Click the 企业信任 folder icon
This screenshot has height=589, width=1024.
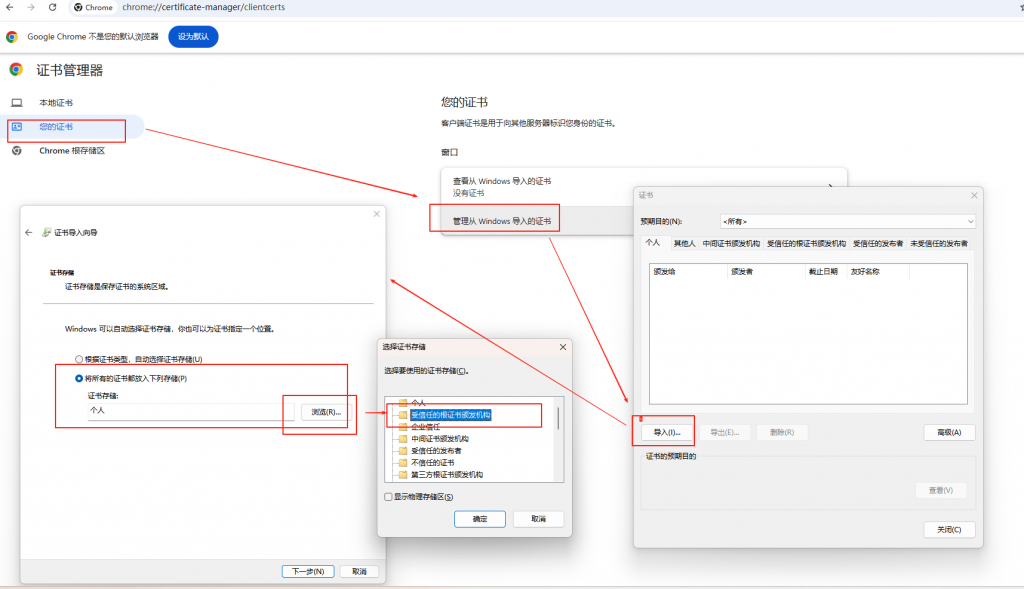click(403, 427)
